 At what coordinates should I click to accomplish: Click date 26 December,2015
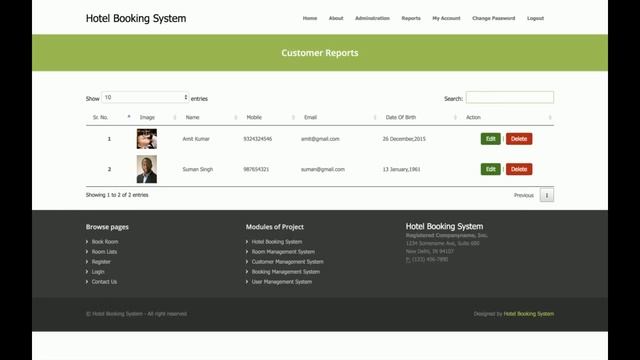(x=404, y=139)
